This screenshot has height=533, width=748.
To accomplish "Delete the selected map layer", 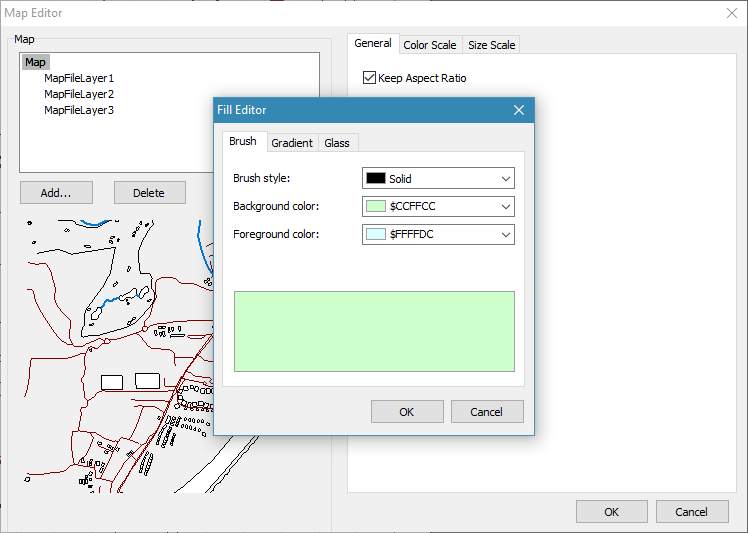I will pos(149,193).
